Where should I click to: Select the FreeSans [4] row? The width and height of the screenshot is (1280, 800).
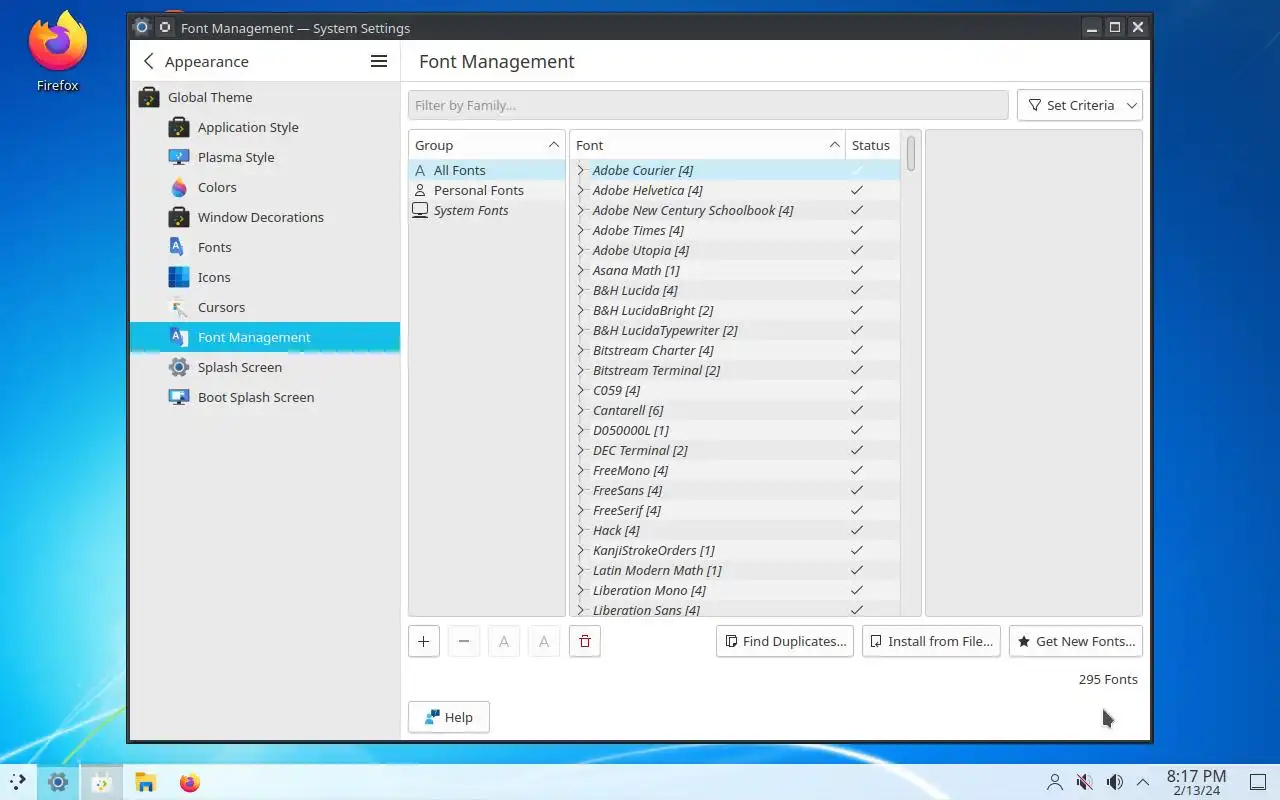pyautogui.click(x=735, y=490)
